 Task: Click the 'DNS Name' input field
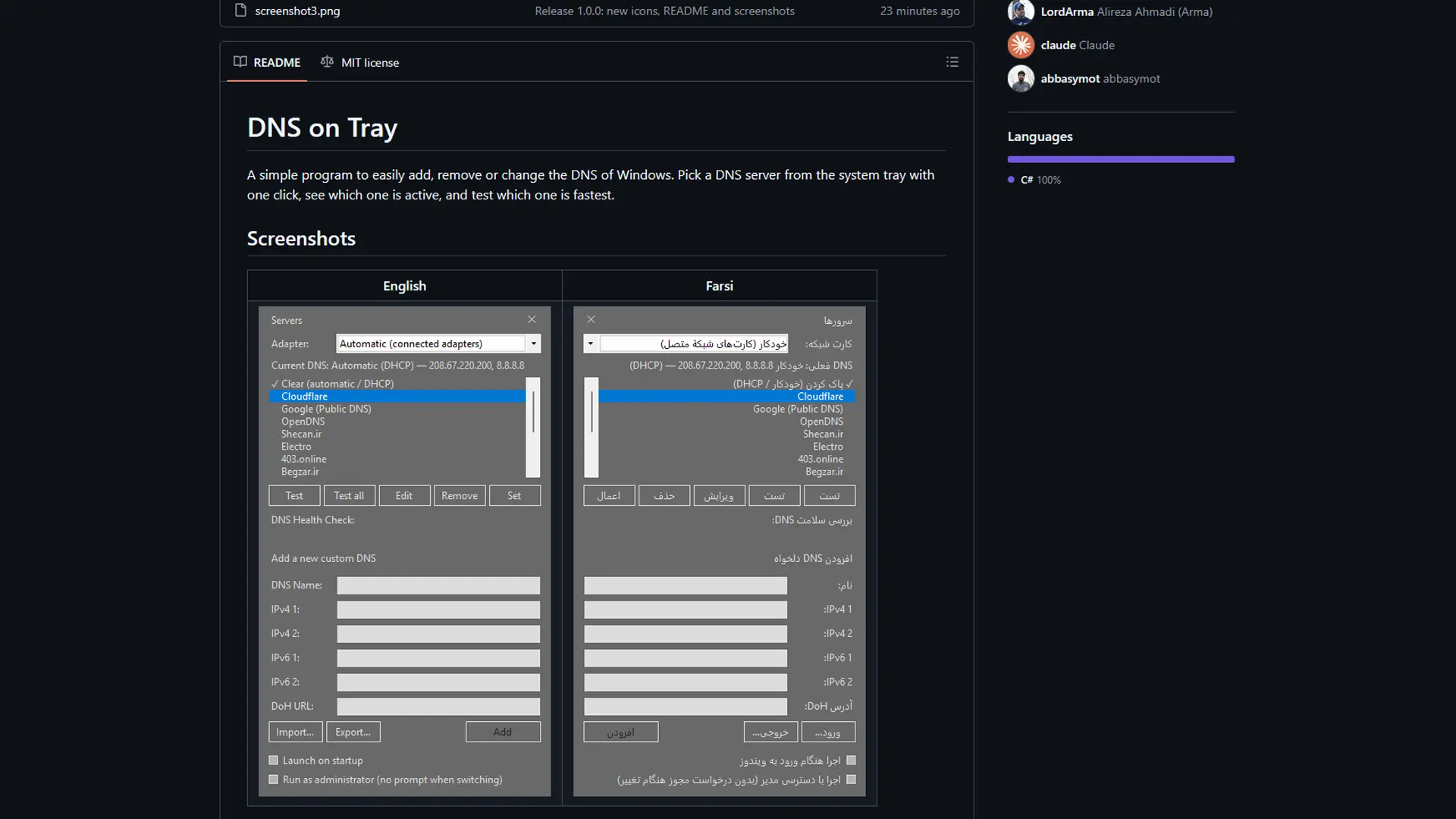pyautogui.click(x=438, y=585)
